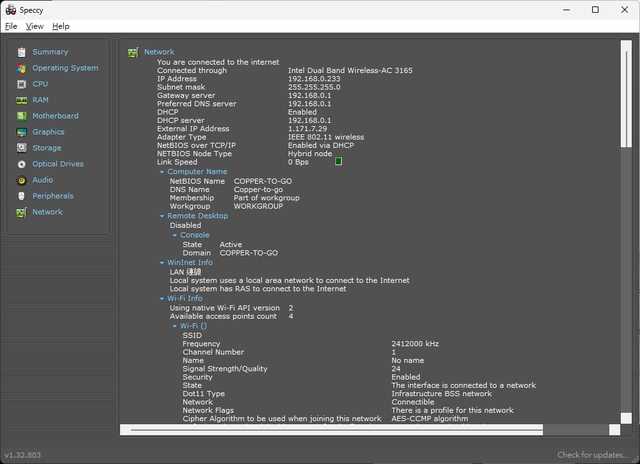This screenshot has height=464, width=640.
Task: Open the Motherboard icon in sidebar
Action: coord(21,116)
